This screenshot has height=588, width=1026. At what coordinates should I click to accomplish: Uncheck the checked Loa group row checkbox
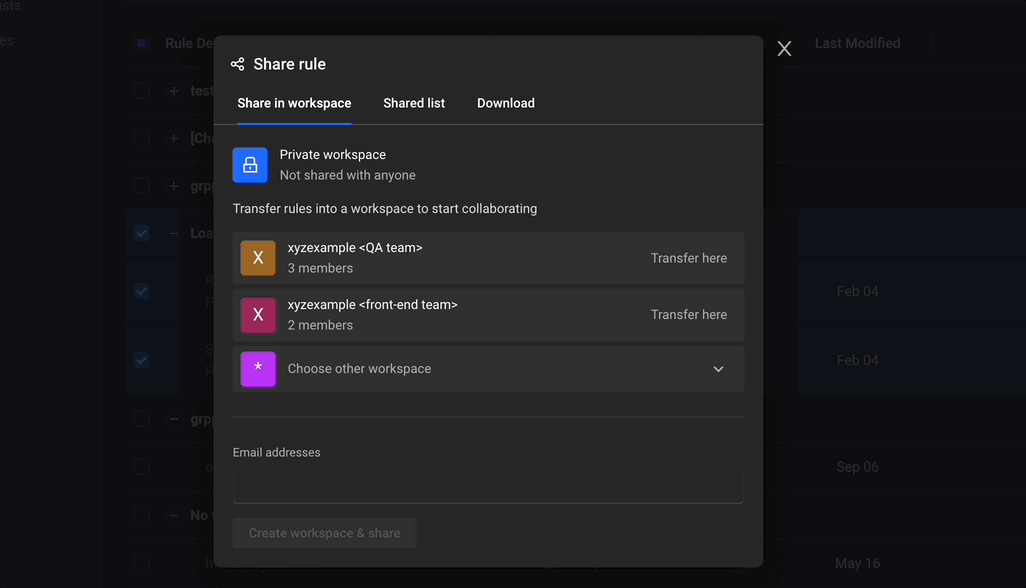(x=141, y=233)
